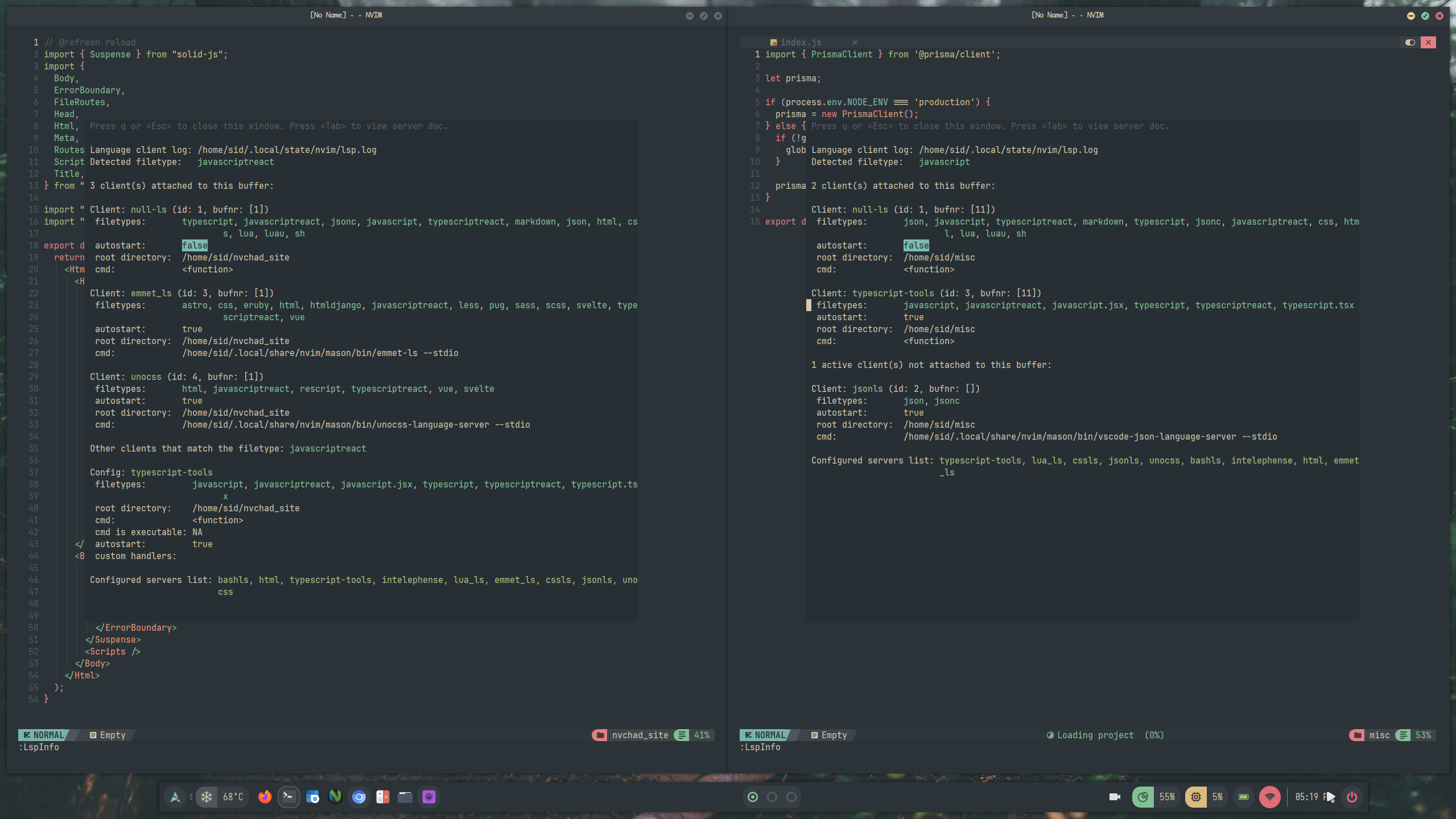1456x819 pixels.
Task: Click the red wifi indicator icon
Action: (x=1270, y=797)
